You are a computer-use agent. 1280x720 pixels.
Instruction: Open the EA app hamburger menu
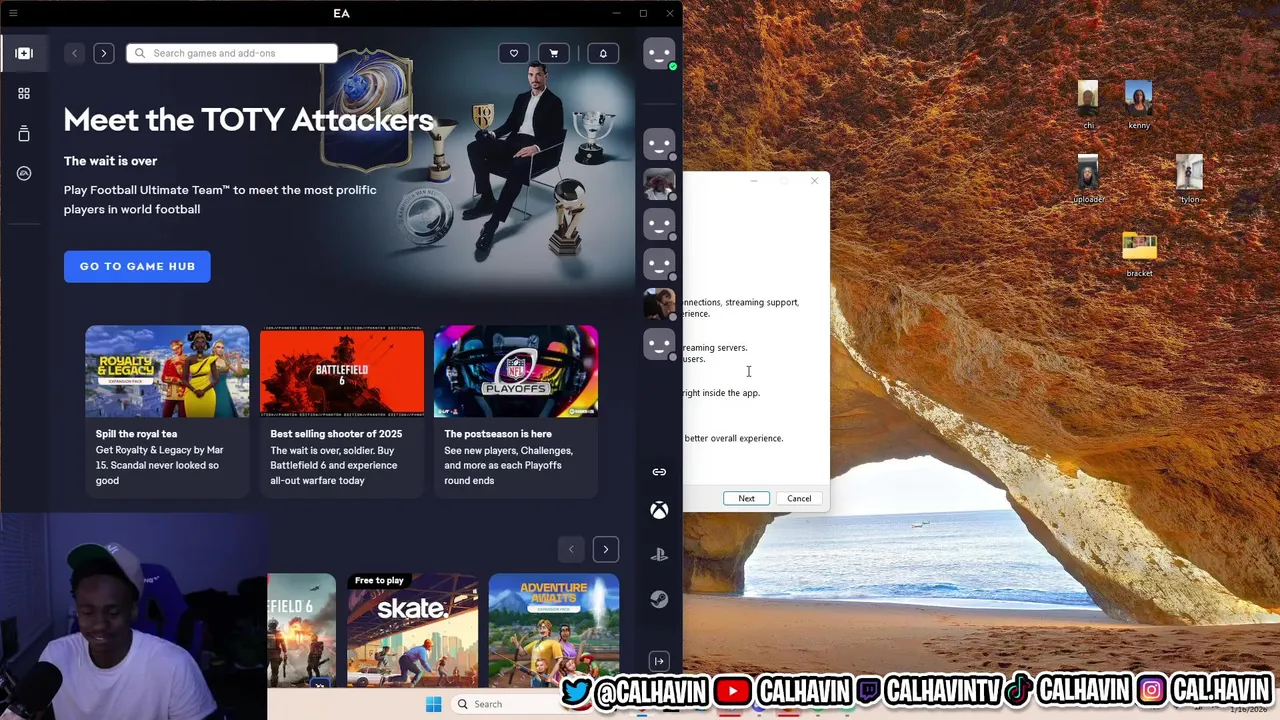pyautogui.click(x=13, y=13)
